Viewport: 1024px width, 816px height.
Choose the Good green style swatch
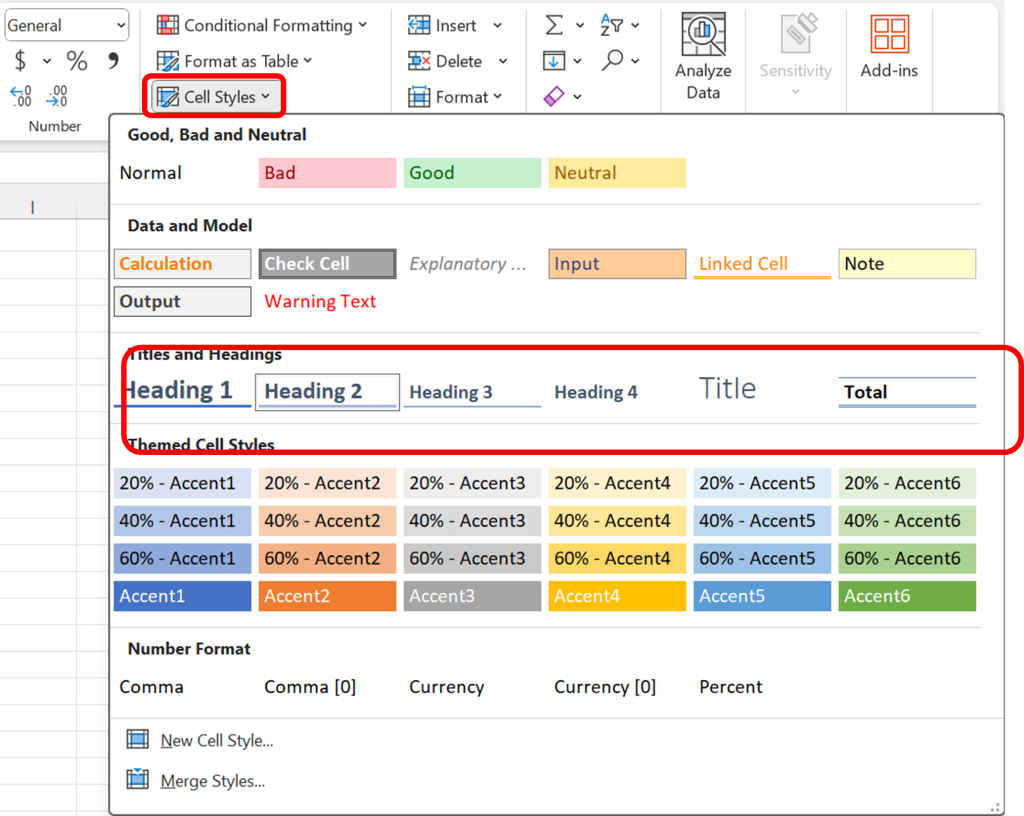[x=472, y=173]
